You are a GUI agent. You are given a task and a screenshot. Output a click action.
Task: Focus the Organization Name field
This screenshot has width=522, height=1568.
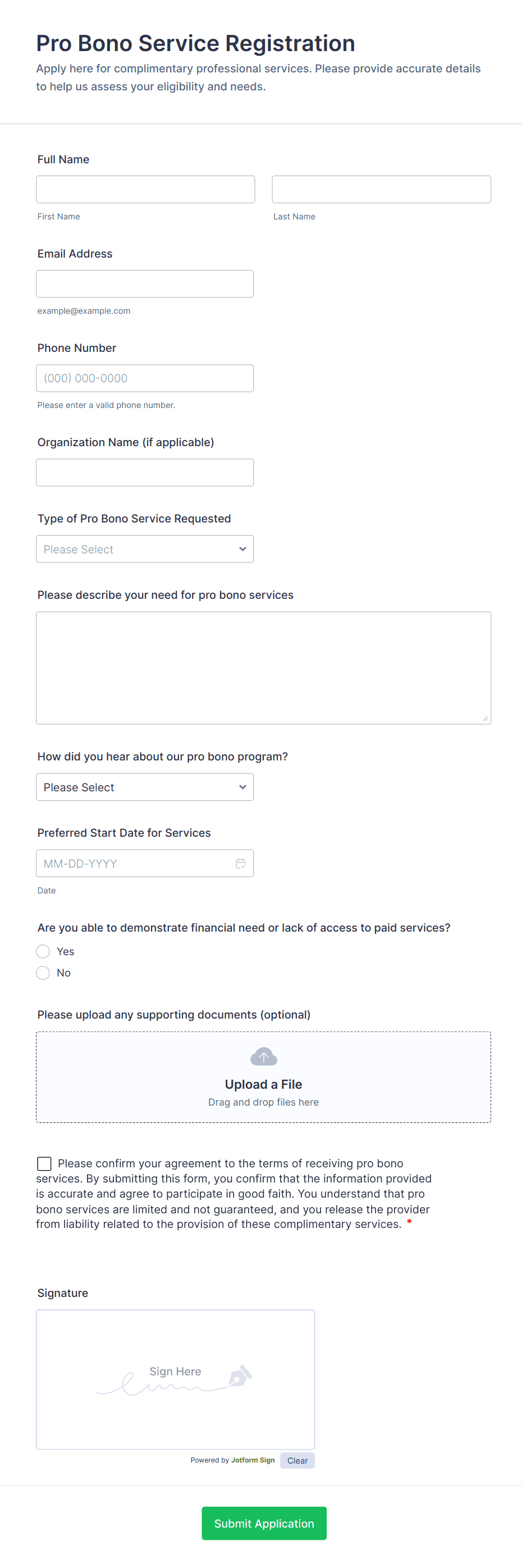(145, 473)
